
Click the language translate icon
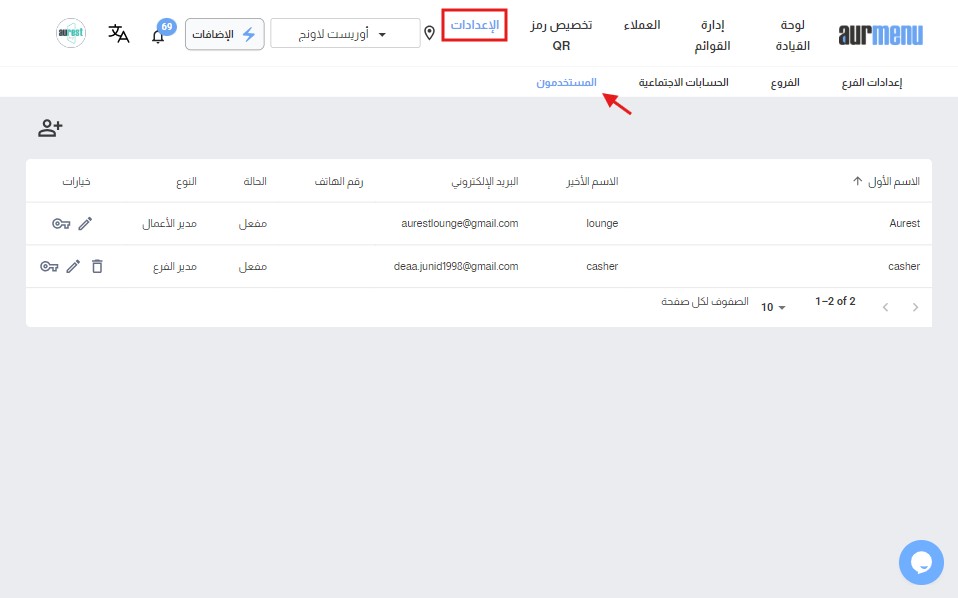(x=119, y=34)
